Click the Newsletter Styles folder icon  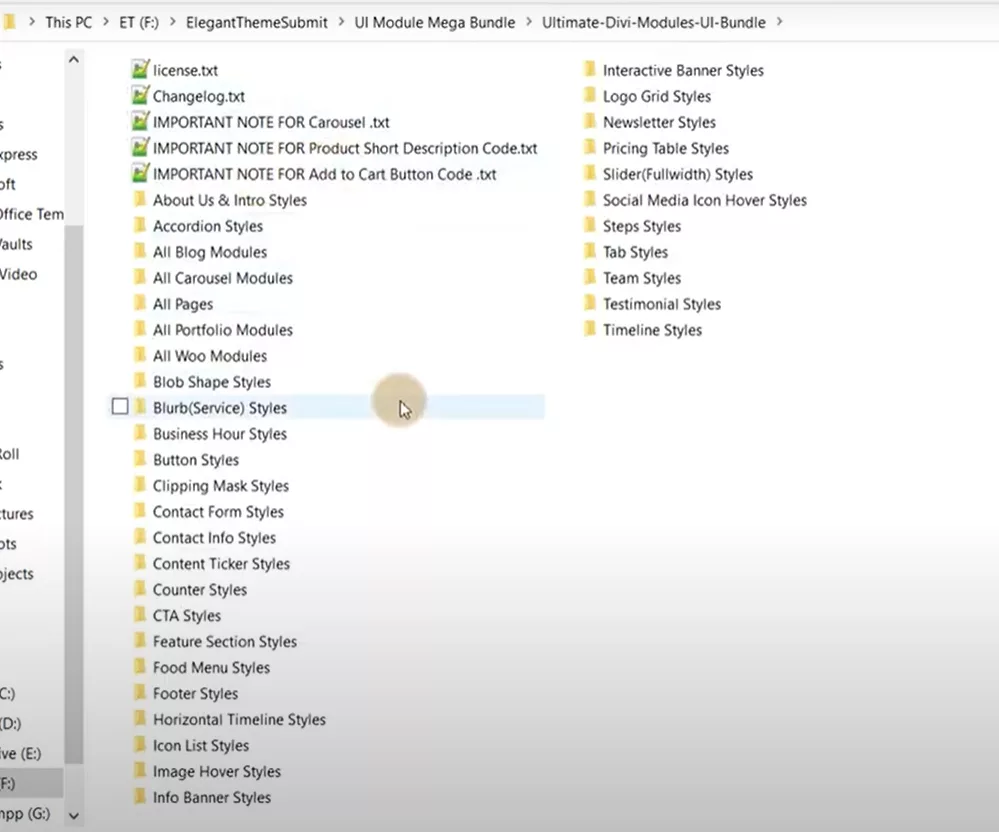coord(590,122)
